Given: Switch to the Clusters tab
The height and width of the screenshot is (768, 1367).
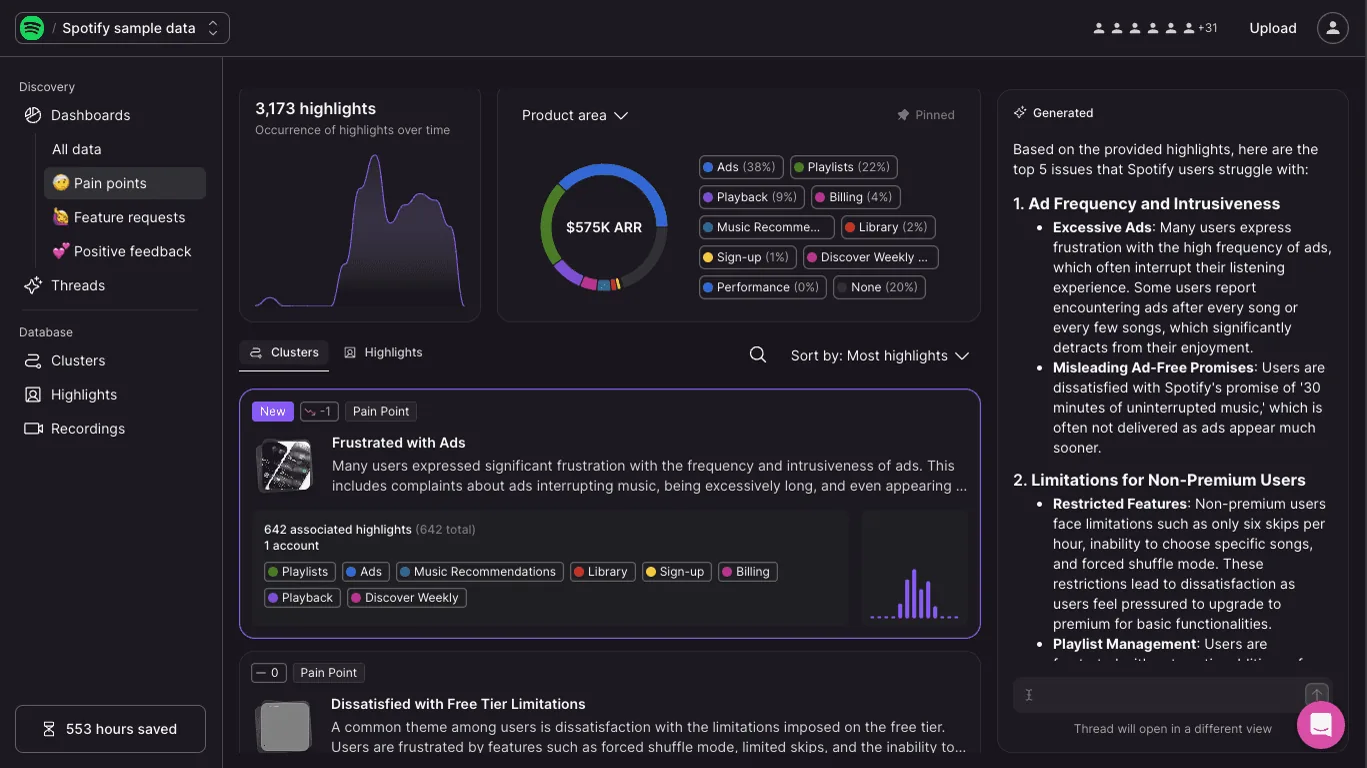Looking at the screenshot, I should click(284, 352).
